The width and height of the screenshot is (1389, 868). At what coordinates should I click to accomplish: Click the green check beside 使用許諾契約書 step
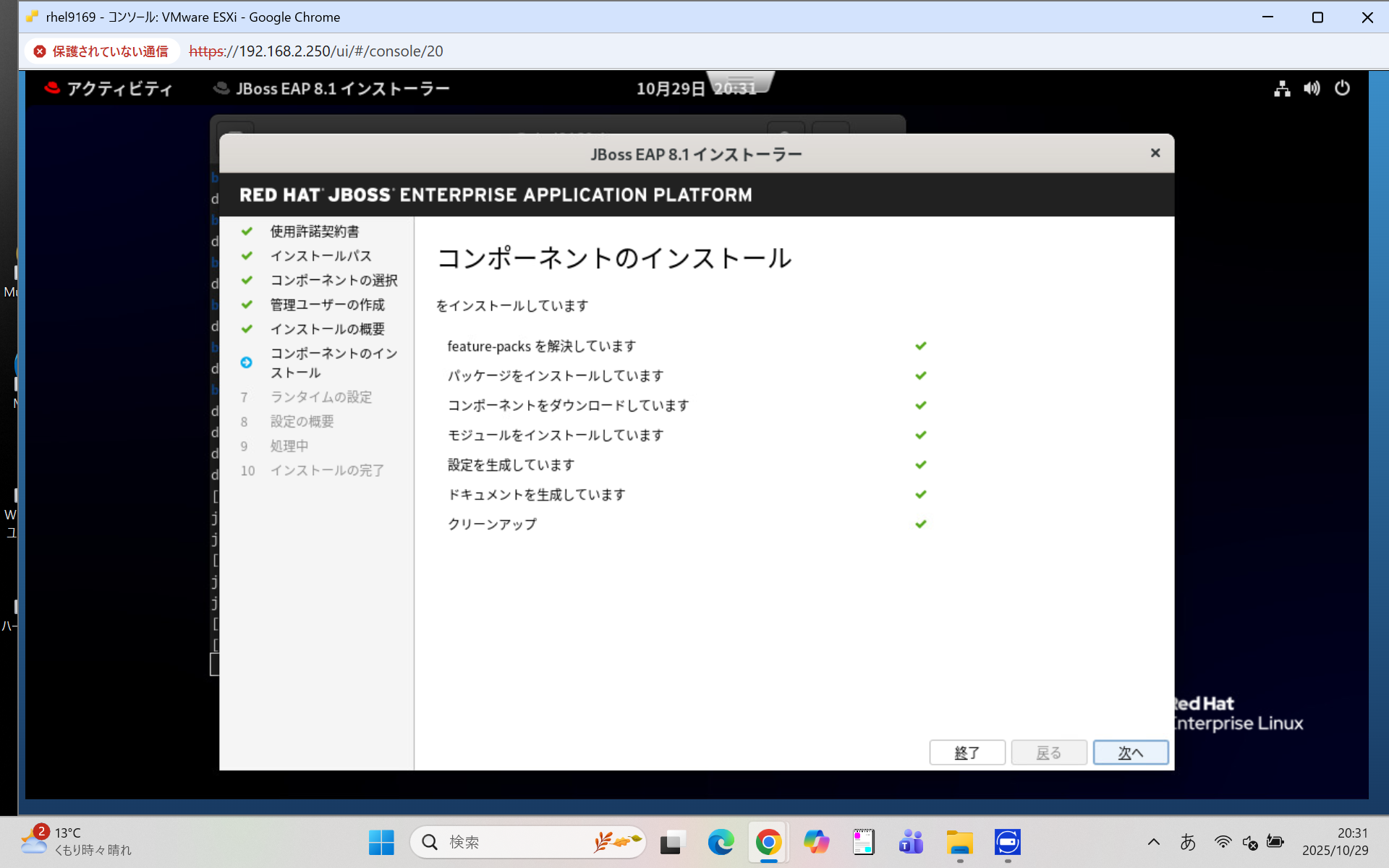click(247, 231)
